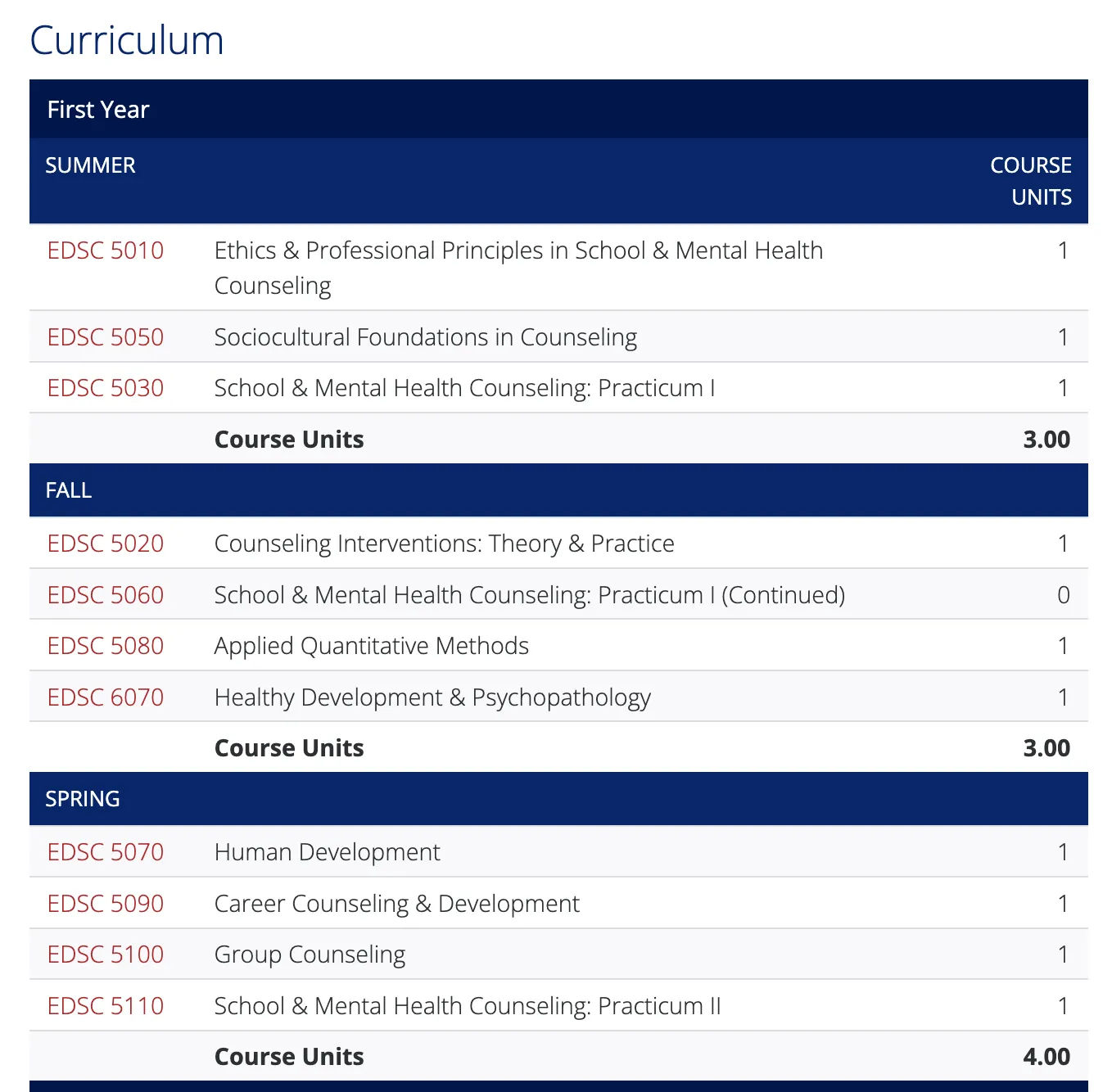
Task: Click the EDSC 5080 link
Action: click(106, 646)
